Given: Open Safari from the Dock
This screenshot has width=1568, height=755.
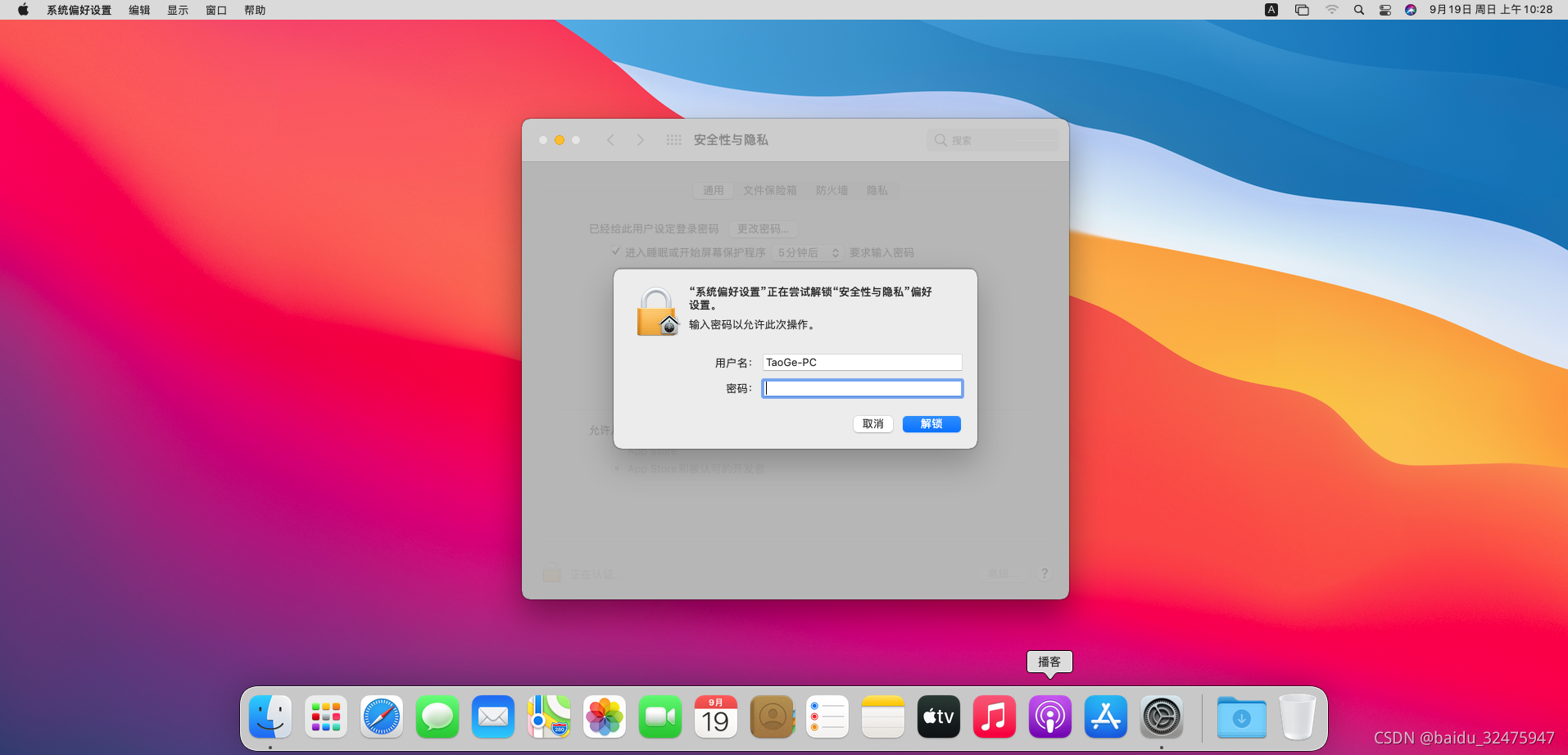Looking at the screenshot, I should click(382, 717).
